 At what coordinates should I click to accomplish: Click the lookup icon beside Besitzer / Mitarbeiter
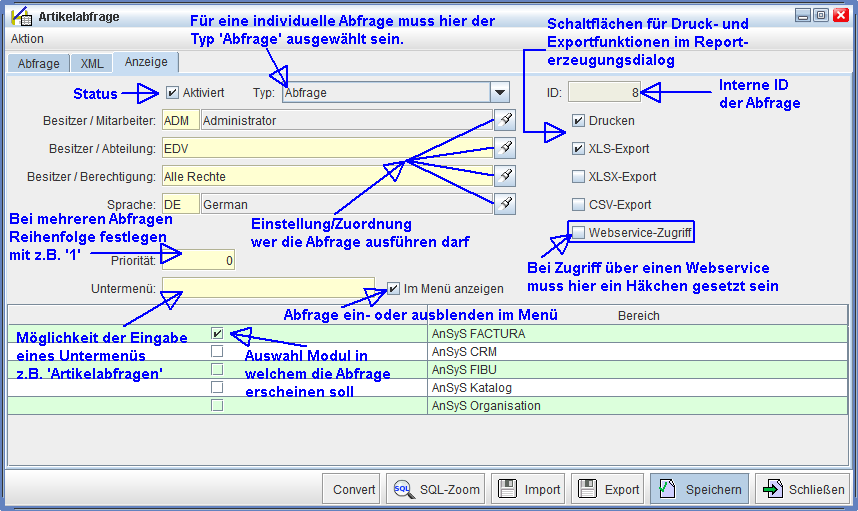[506, 120]
